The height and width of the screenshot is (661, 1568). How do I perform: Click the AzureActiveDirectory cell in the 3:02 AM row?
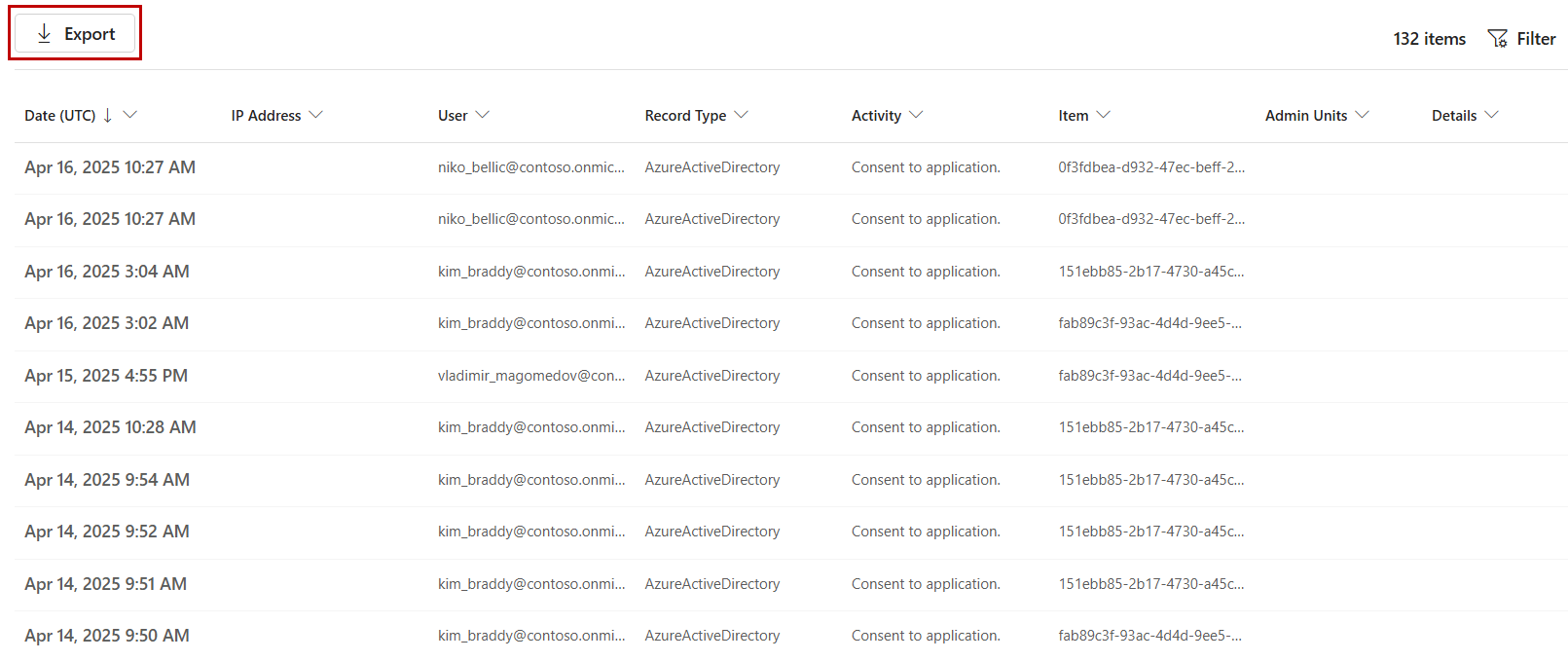point(712,323)
